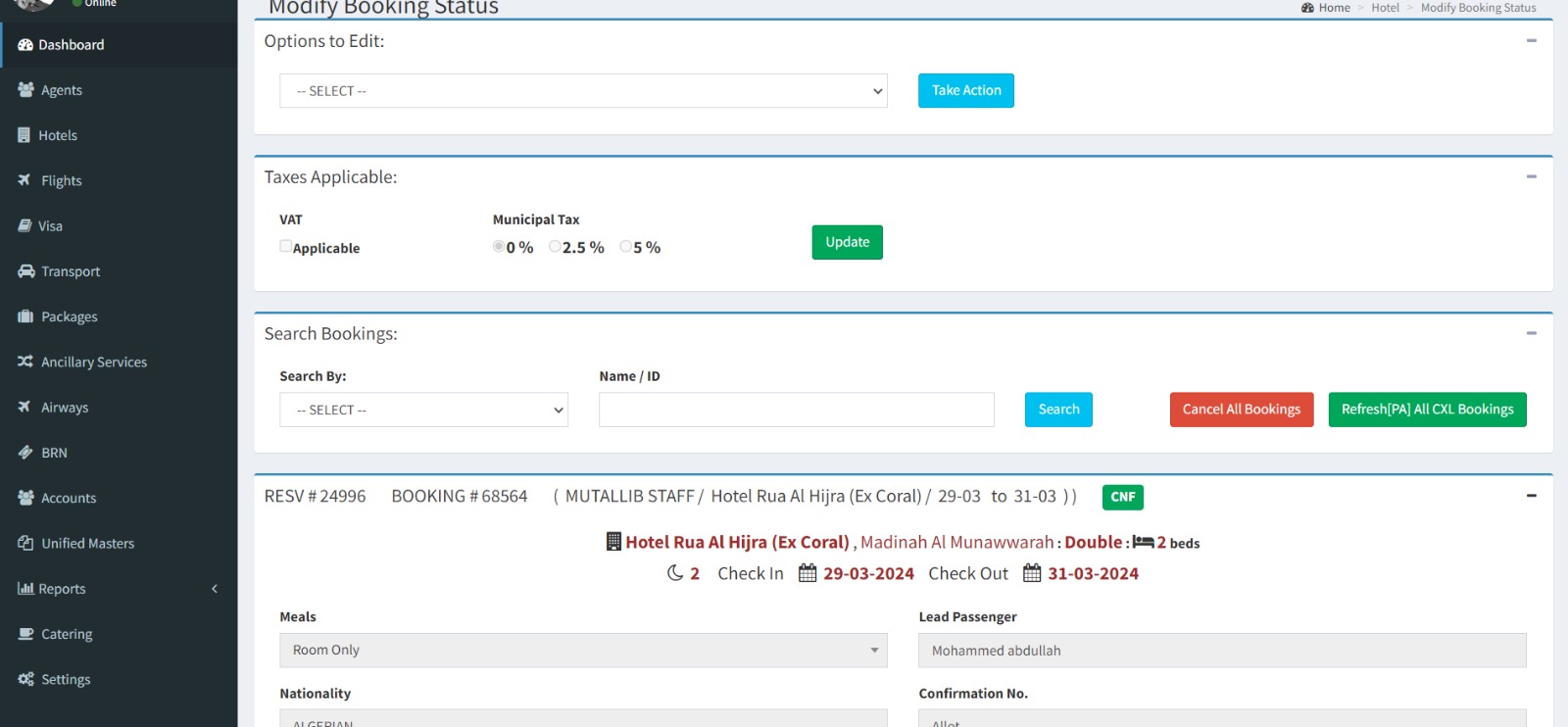Go to Unified Masters menu item
This screenshot has width=1568, height=727.
[x=87, y=544]
